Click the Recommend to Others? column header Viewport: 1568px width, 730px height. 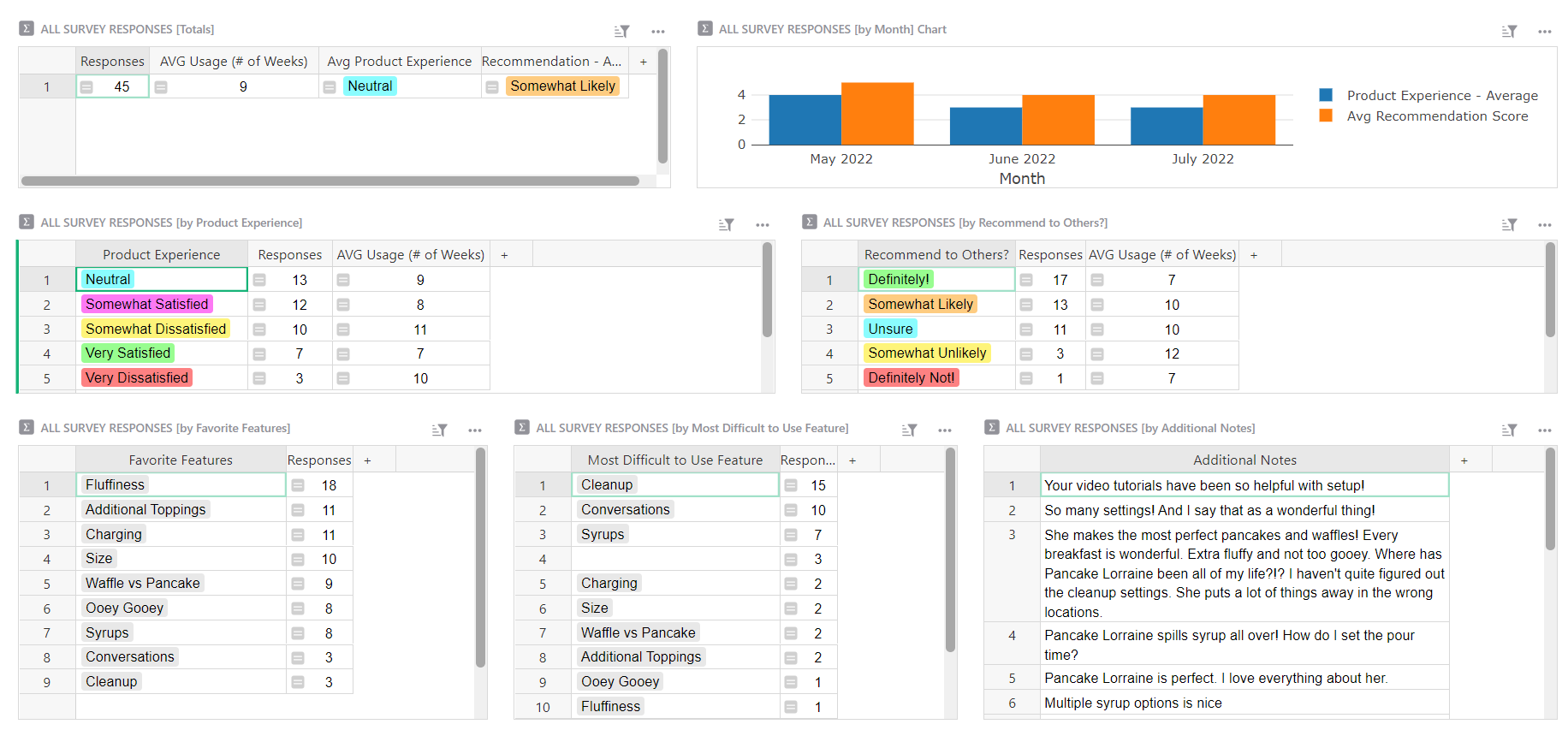point(935,255)
